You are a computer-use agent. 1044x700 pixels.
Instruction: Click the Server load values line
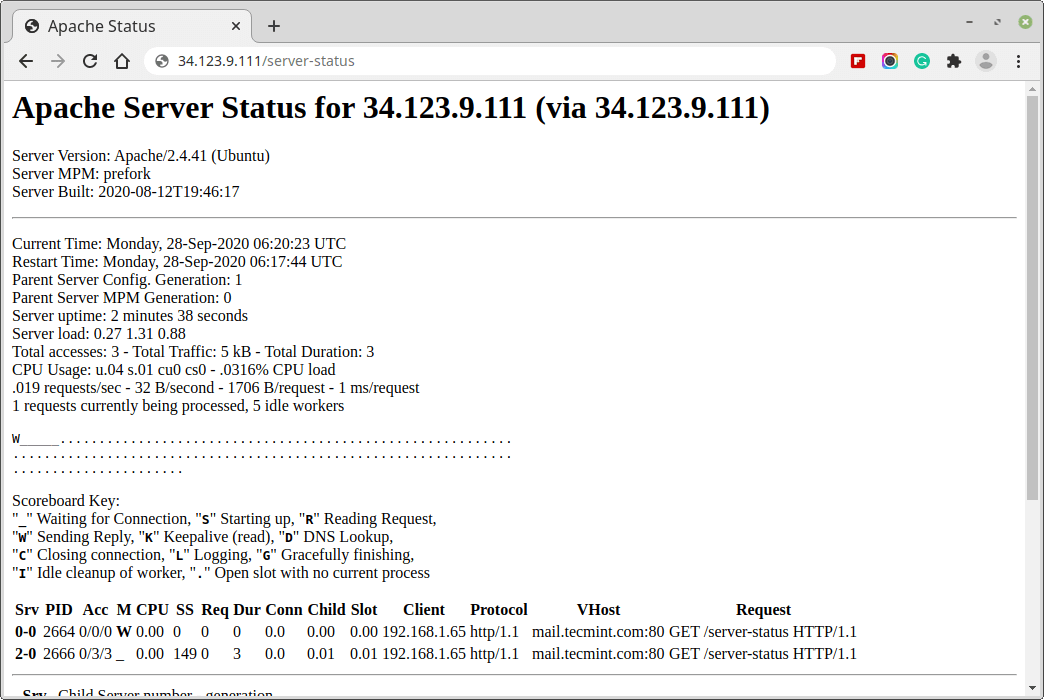point(99,334)
